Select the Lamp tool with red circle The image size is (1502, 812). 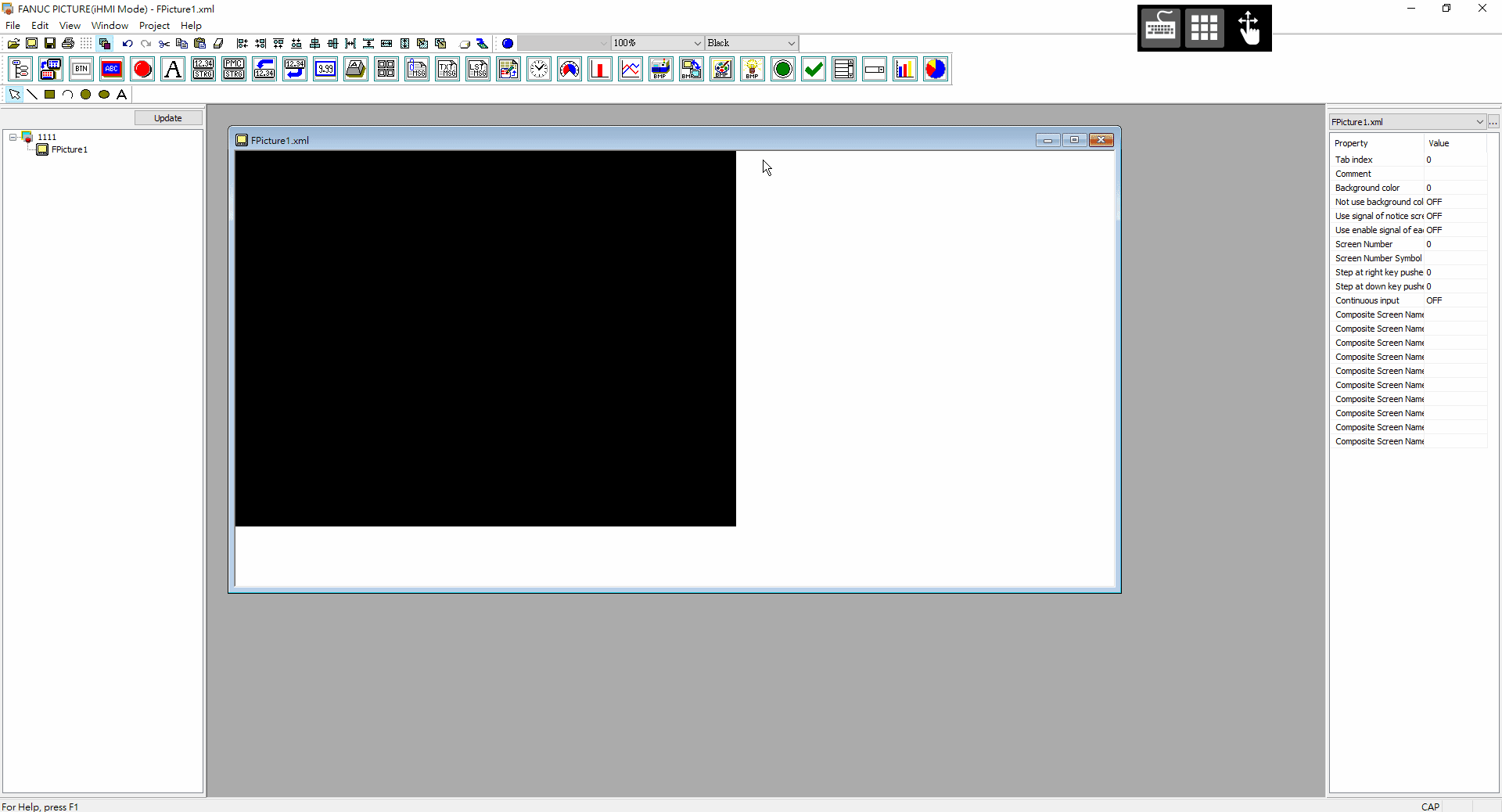(x=142, y=70)
